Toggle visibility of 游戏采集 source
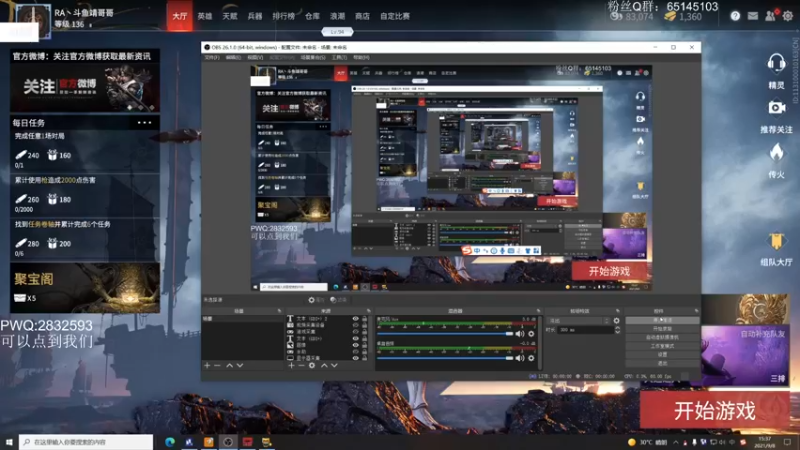The height and width of the screenshot is (450, 800). point(356,332)
